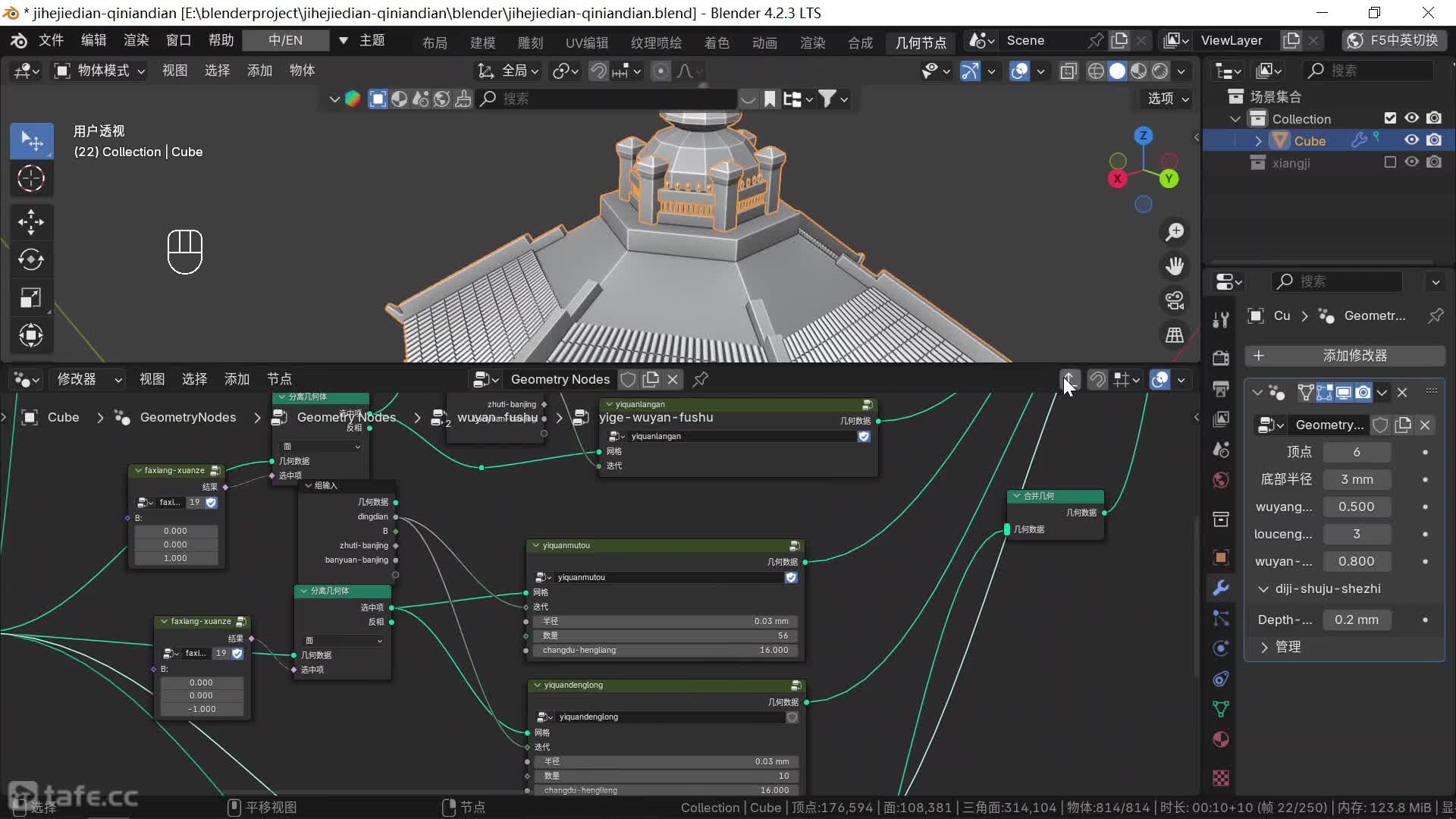
Task: Click the camera view icon in the viewport
Action: pyautogui.click(x=1175, y=300)
